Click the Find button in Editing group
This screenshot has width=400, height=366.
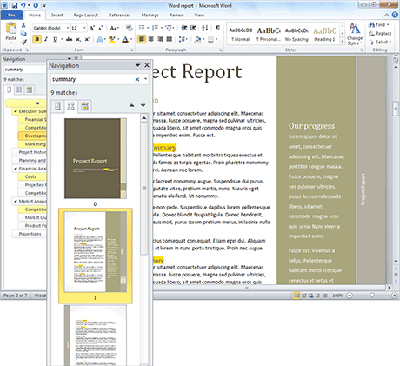point(379,25)
